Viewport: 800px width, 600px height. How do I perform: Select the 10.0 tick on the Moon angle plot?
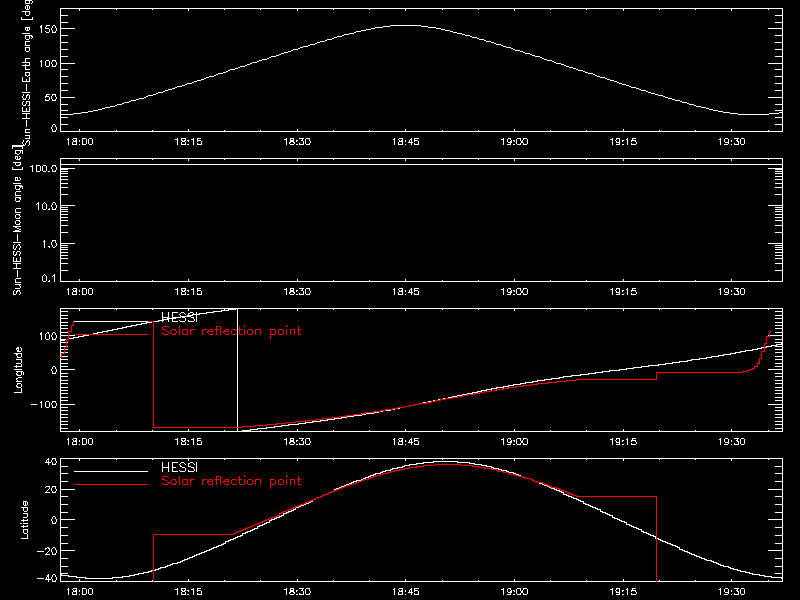click(x=46, y=206)
